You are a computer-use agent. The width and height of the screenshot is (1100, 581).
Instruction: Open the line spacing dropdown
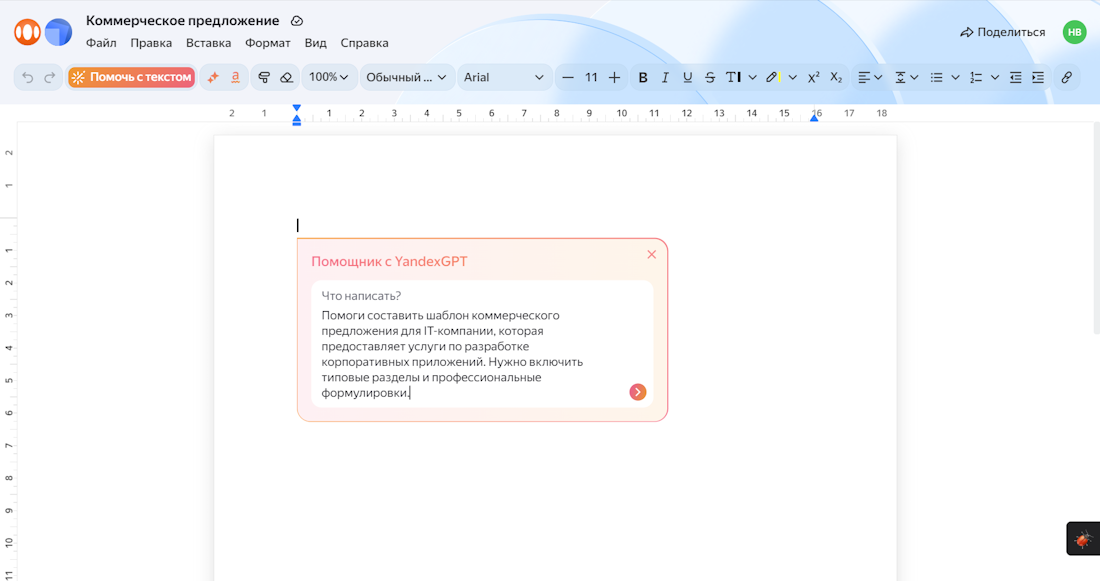[906, 77]
